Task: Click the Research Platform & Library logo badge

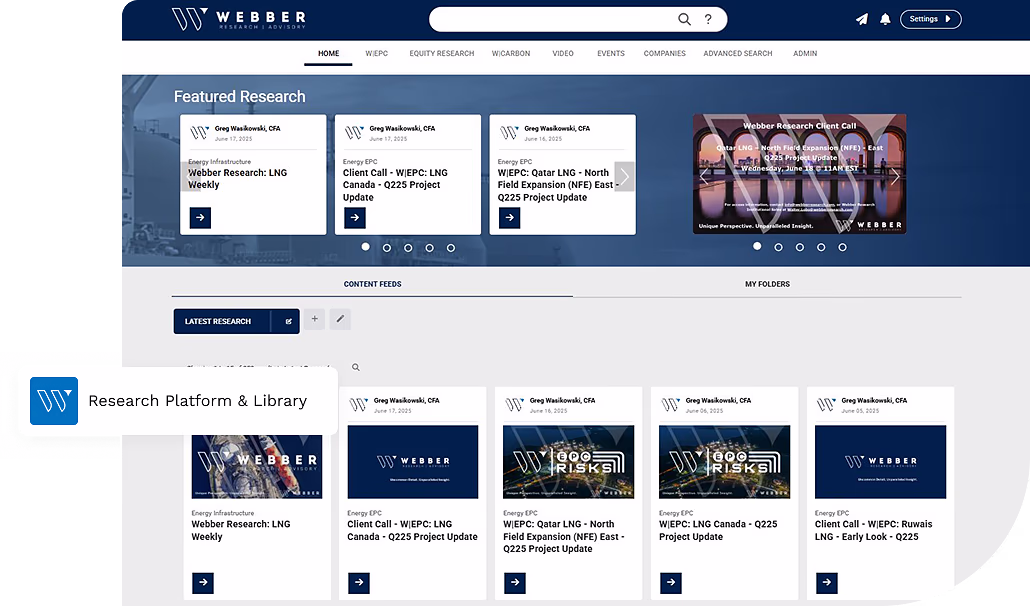Action: coord(54,400)
